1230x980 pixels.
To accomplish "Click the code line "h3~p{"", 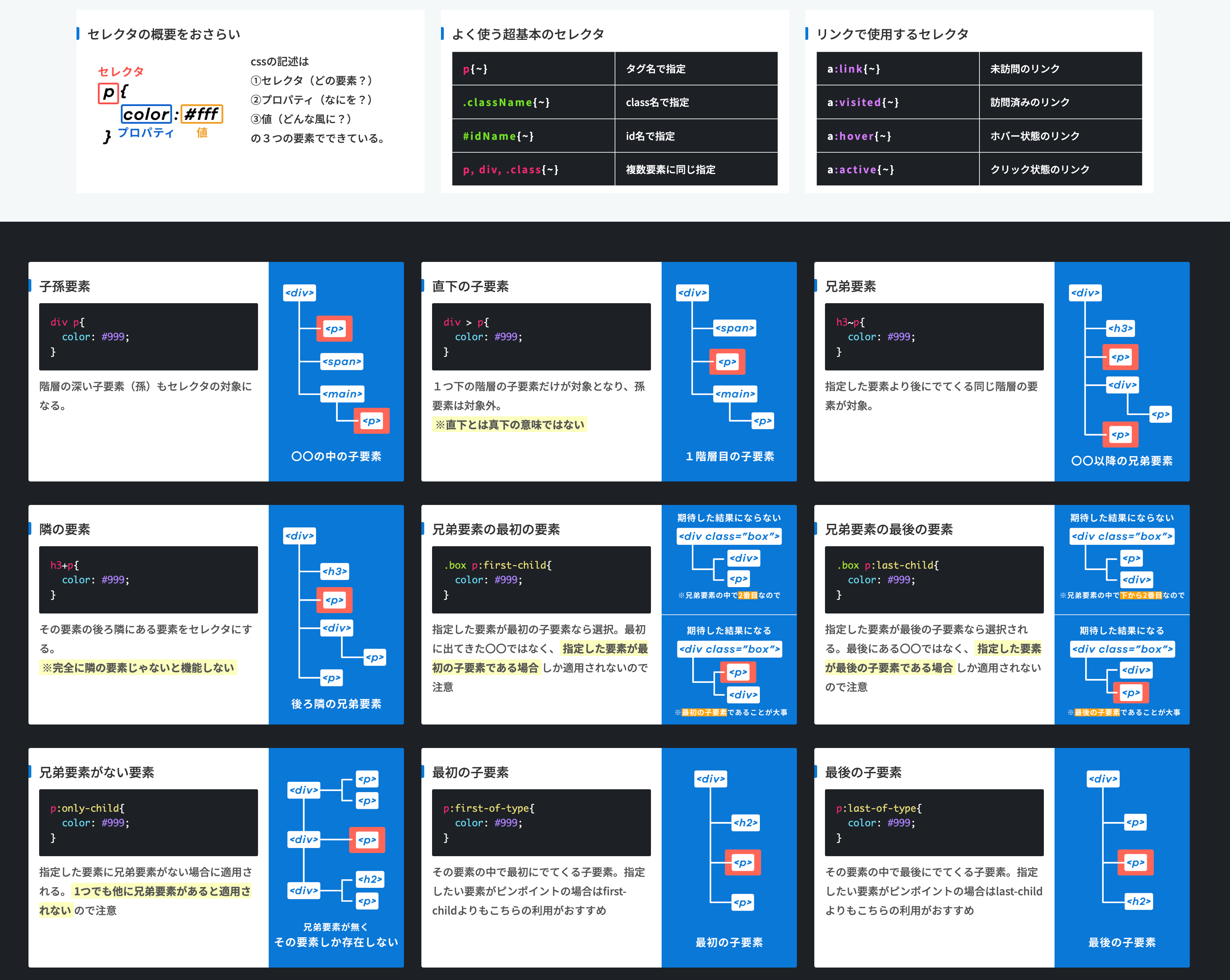I will click(x=850, y=322).
